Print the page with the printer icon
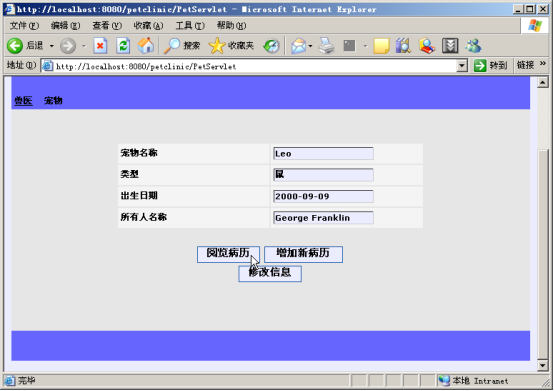This screenshot has width=554, height=391. (x=326, y=46)
